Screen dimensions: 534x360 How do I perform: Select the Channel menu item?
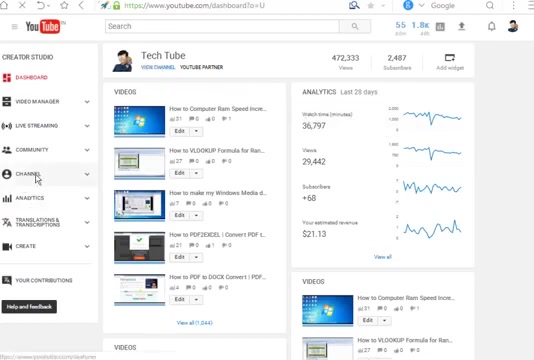28,174
